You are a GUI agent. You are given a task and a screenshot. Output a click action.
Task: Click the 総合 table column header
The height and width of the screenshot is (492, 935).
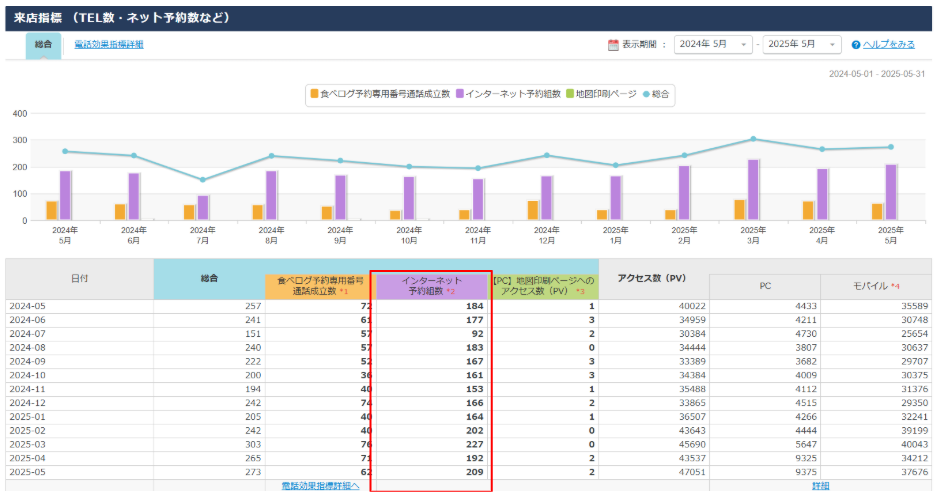pos(209,279)
